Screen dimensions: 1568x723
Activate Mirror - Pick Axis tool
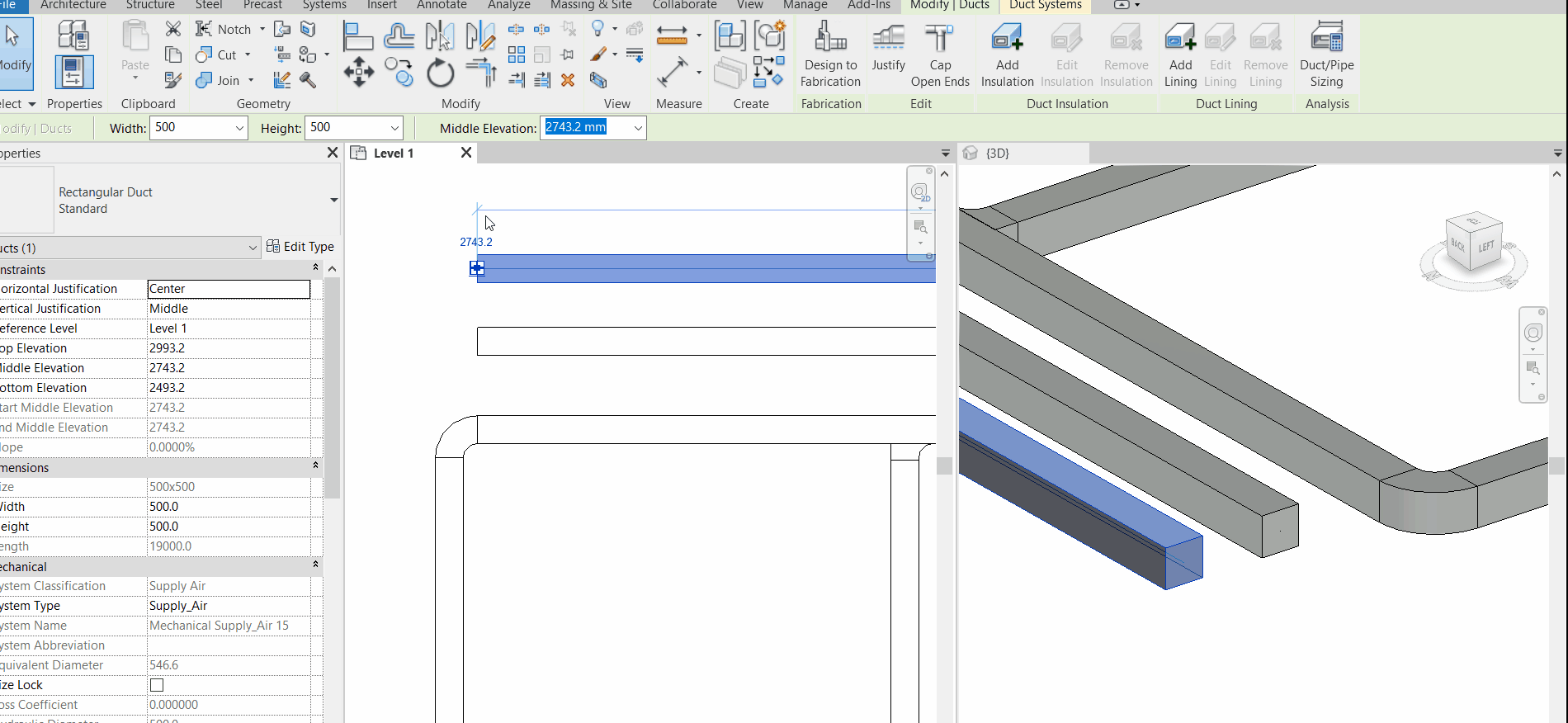pos(440,36)
